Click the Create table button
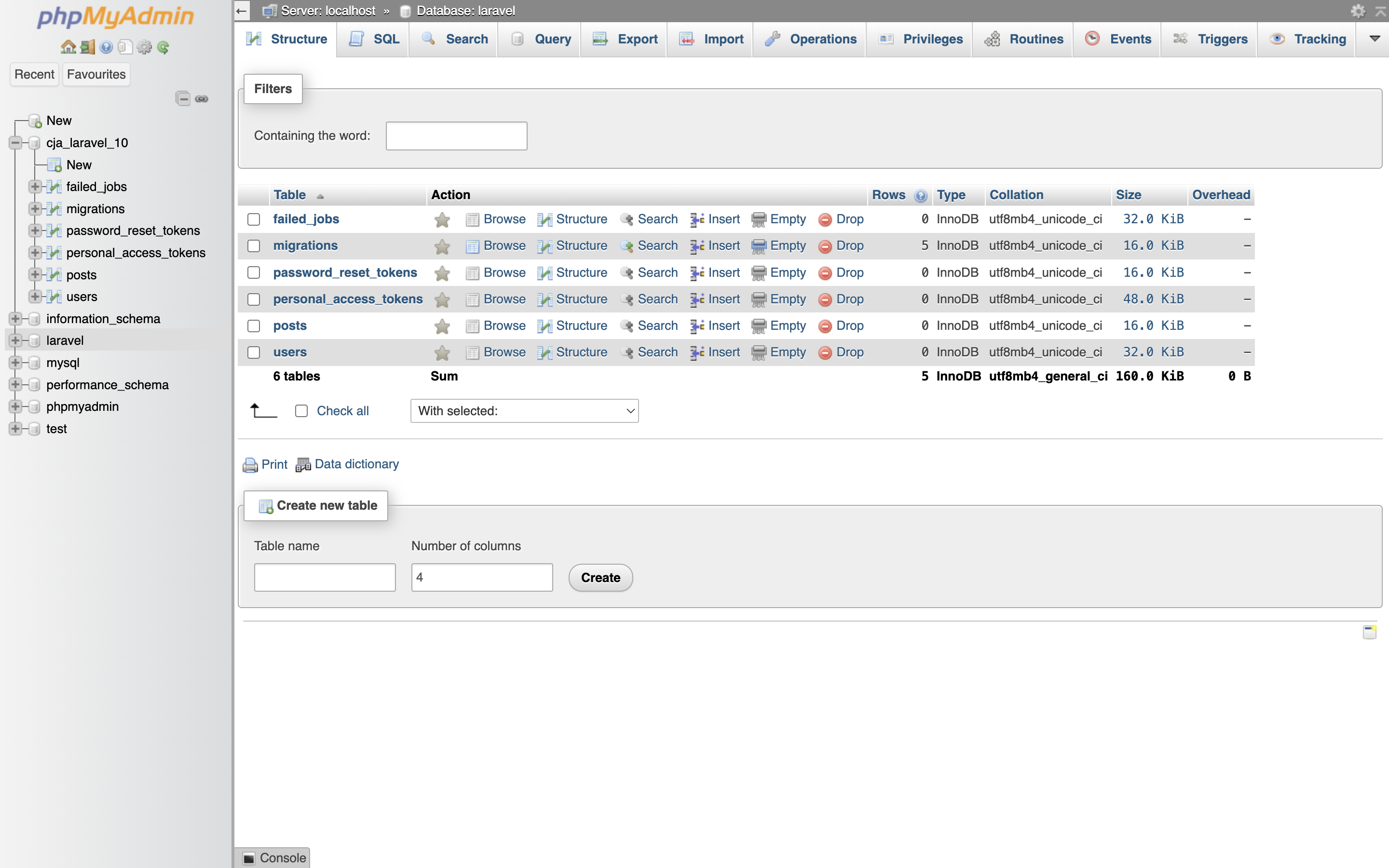Viewport: 1389px width, 868px height. coord(600,578)
